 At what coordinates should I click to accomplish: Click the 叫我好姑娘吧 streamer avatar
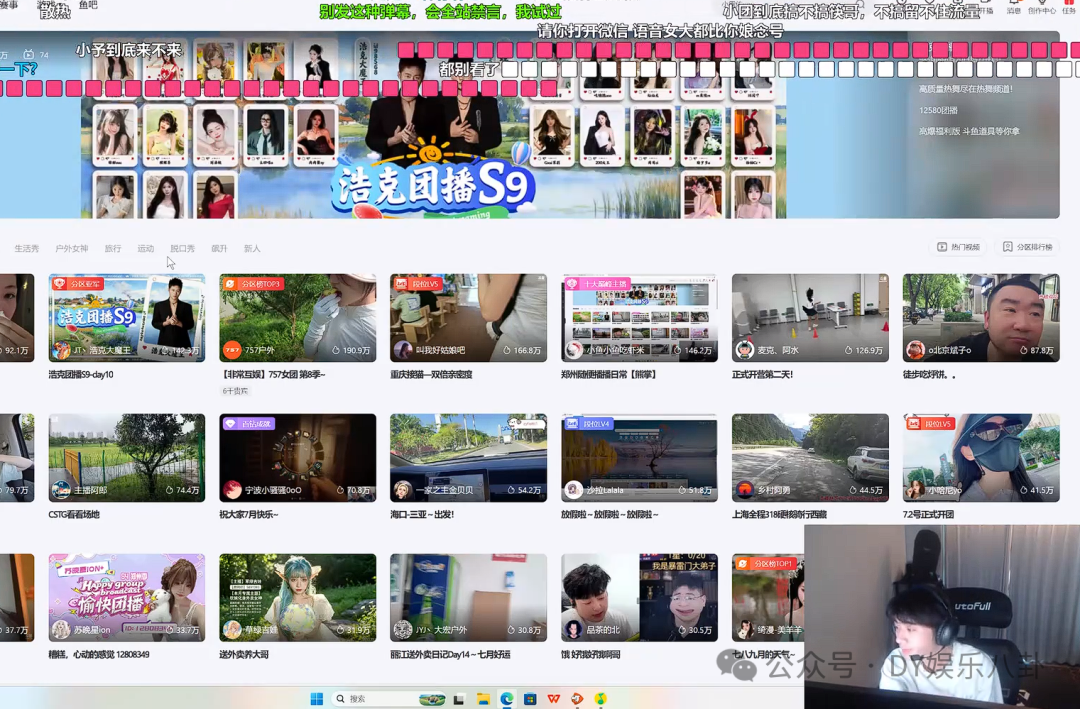(x=403, y=350)
